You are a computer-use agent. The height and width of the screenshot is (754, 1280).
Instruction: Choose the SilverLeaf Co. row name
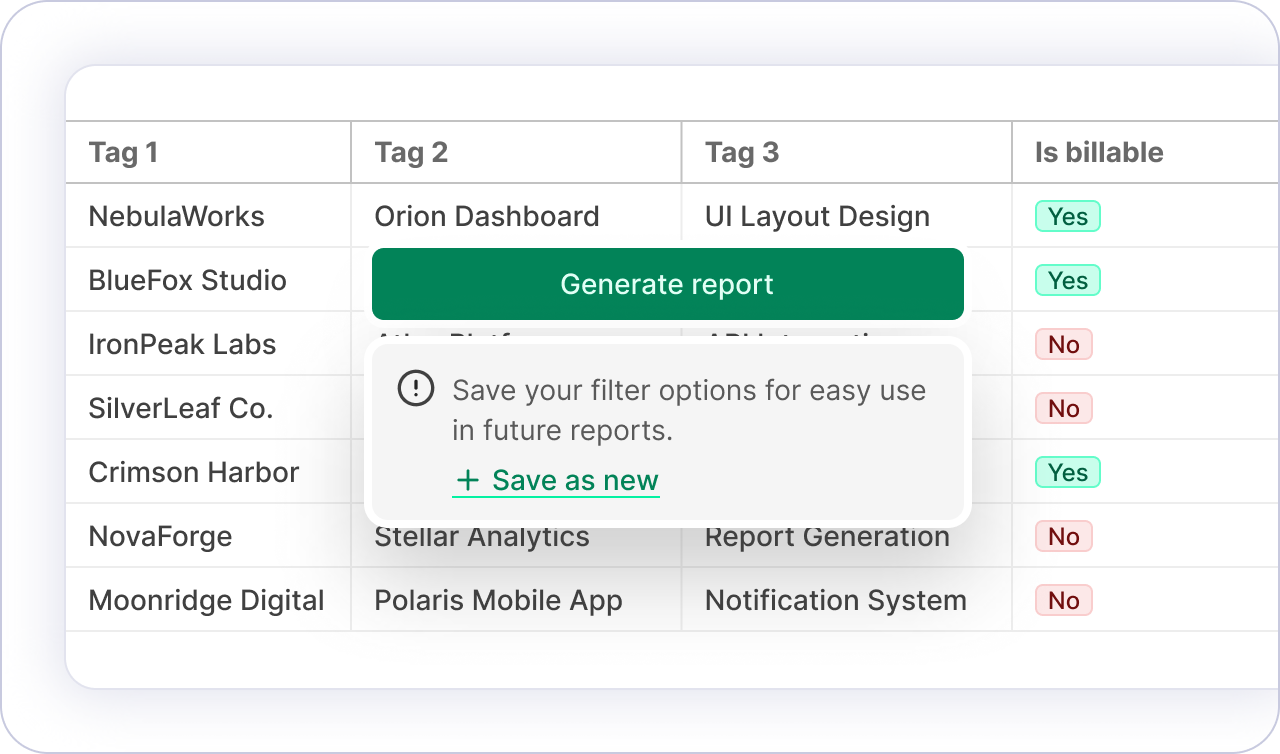coord(180,408)
